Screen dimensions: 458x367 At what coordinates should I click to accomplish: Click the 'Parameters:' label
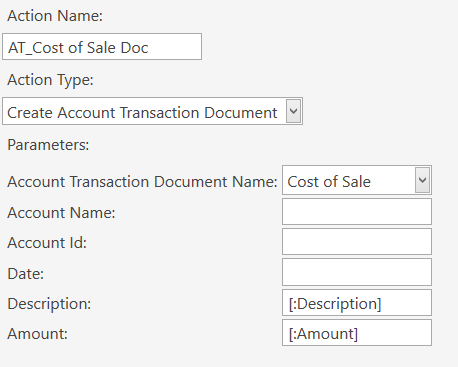coord(48,145)
